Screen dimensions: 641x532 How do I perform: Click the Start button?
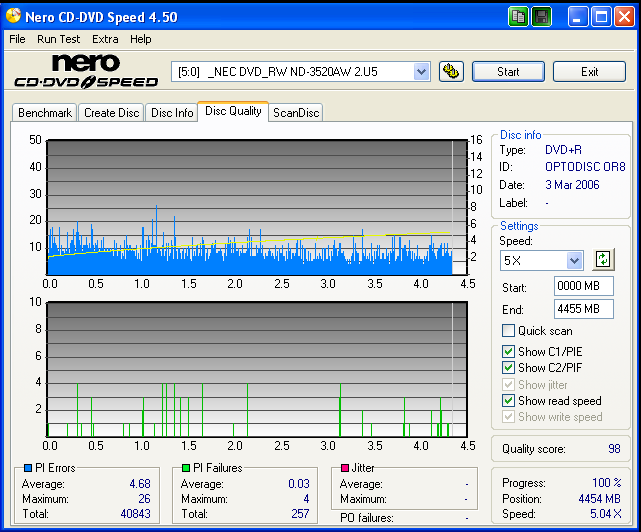click(508, 72)
